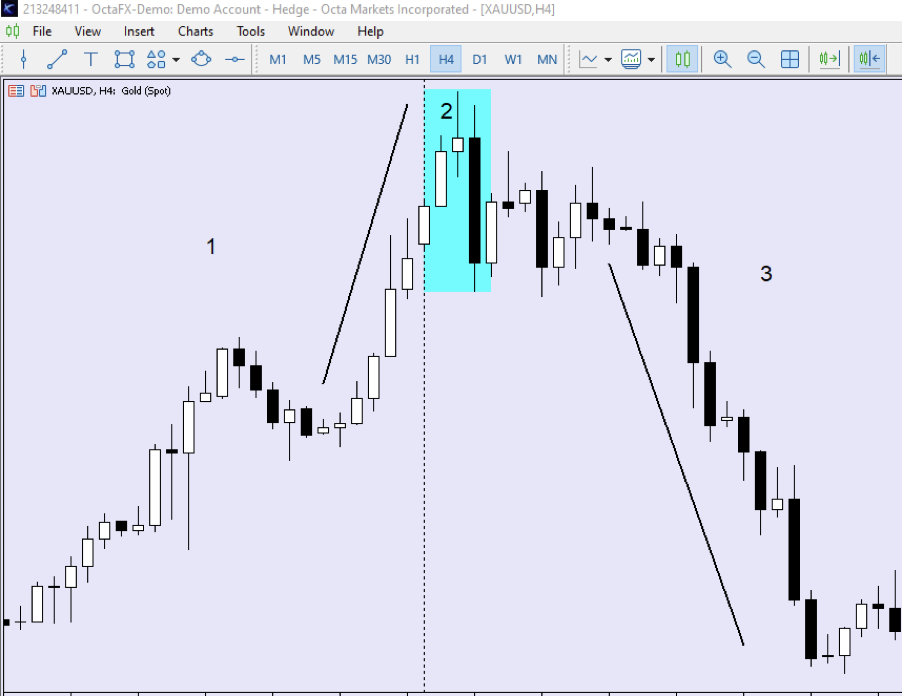Image resolution: width=902 pixels, height=696 pixels.
Task: Zoom in on the chart
Action: 722,59
